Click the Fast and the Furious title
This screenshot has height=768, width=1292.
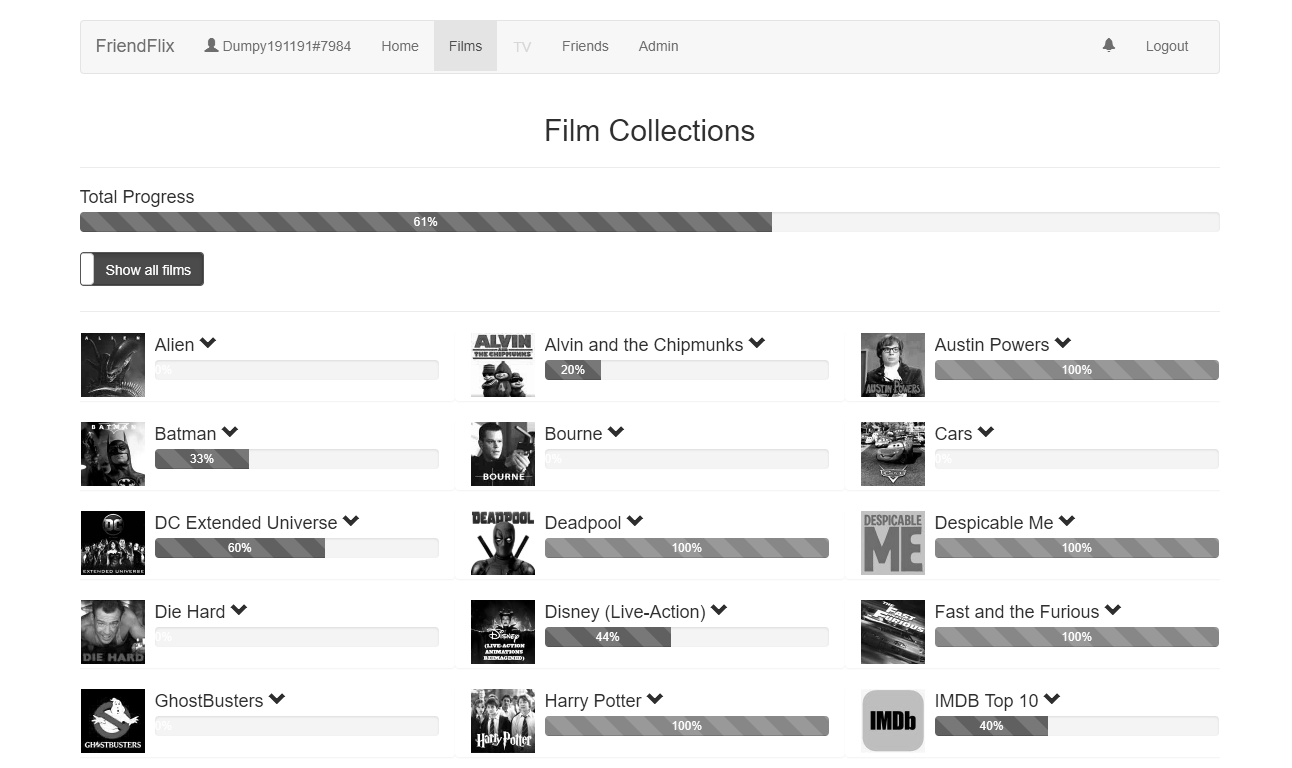point(1017,612)
